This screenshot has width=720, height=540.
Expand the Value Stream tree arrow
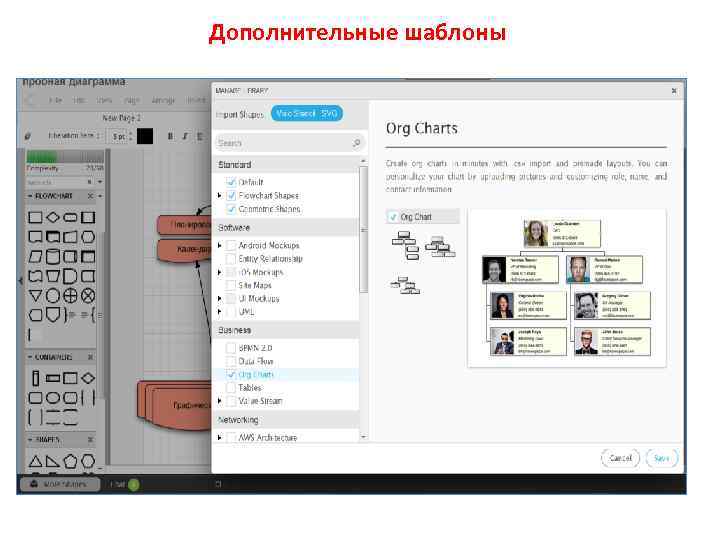(x=219, y=401)
